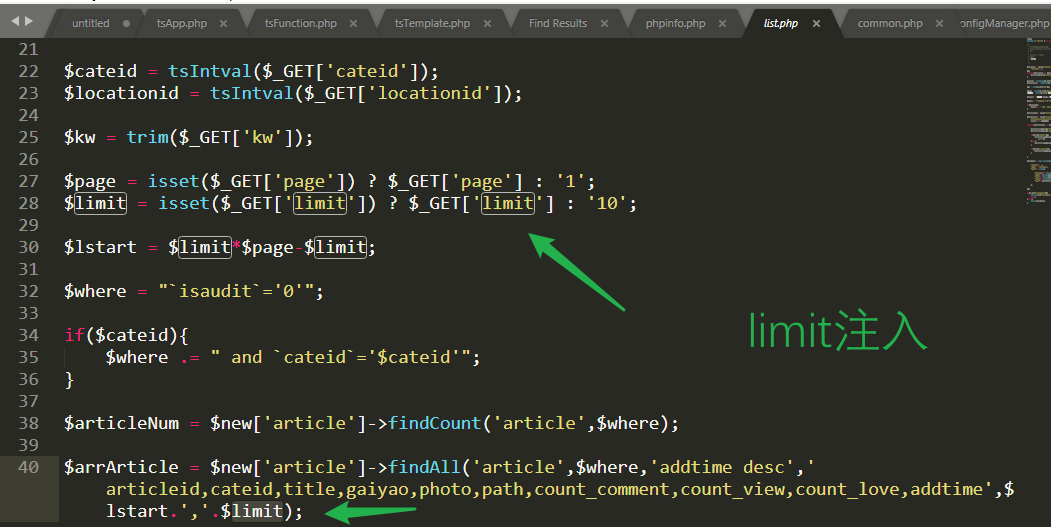Close the tsTemplate.php tab
1051x527 pixels.
tap(487, 23)
